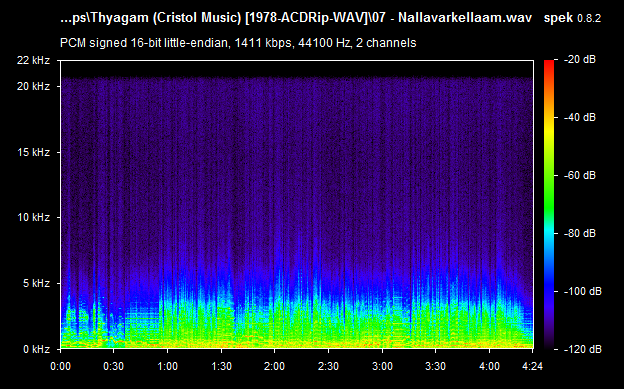Click the 22 kHz frequency axis label
Screen dimensions: 624x389
(x=33, y=61)
